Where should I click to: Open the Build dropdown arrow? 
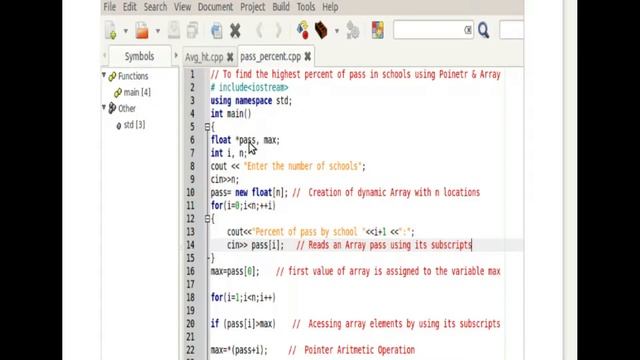(x=337, y=31)
